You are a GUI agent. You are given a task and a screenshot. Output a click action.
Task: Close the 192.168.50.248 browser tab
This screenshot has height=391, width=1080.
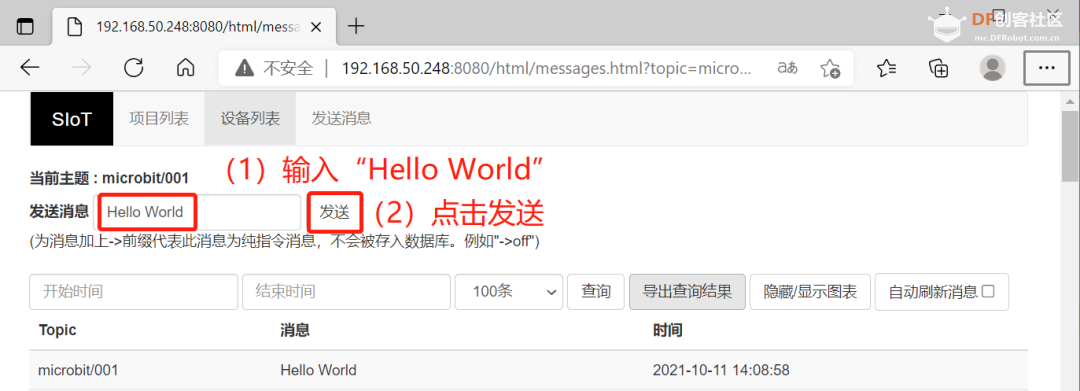[316, 27]
